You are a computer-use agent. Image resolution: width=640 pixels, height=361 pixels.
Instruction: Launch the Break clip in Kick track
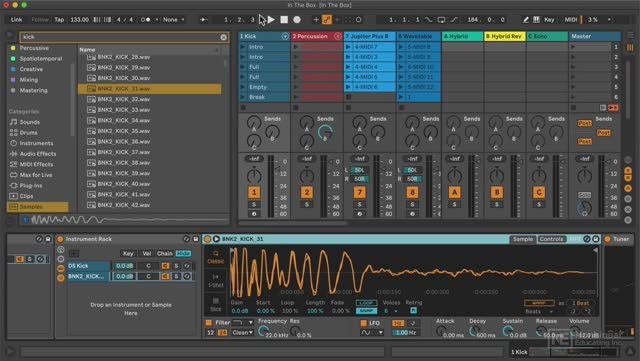(x=243, y=97)
